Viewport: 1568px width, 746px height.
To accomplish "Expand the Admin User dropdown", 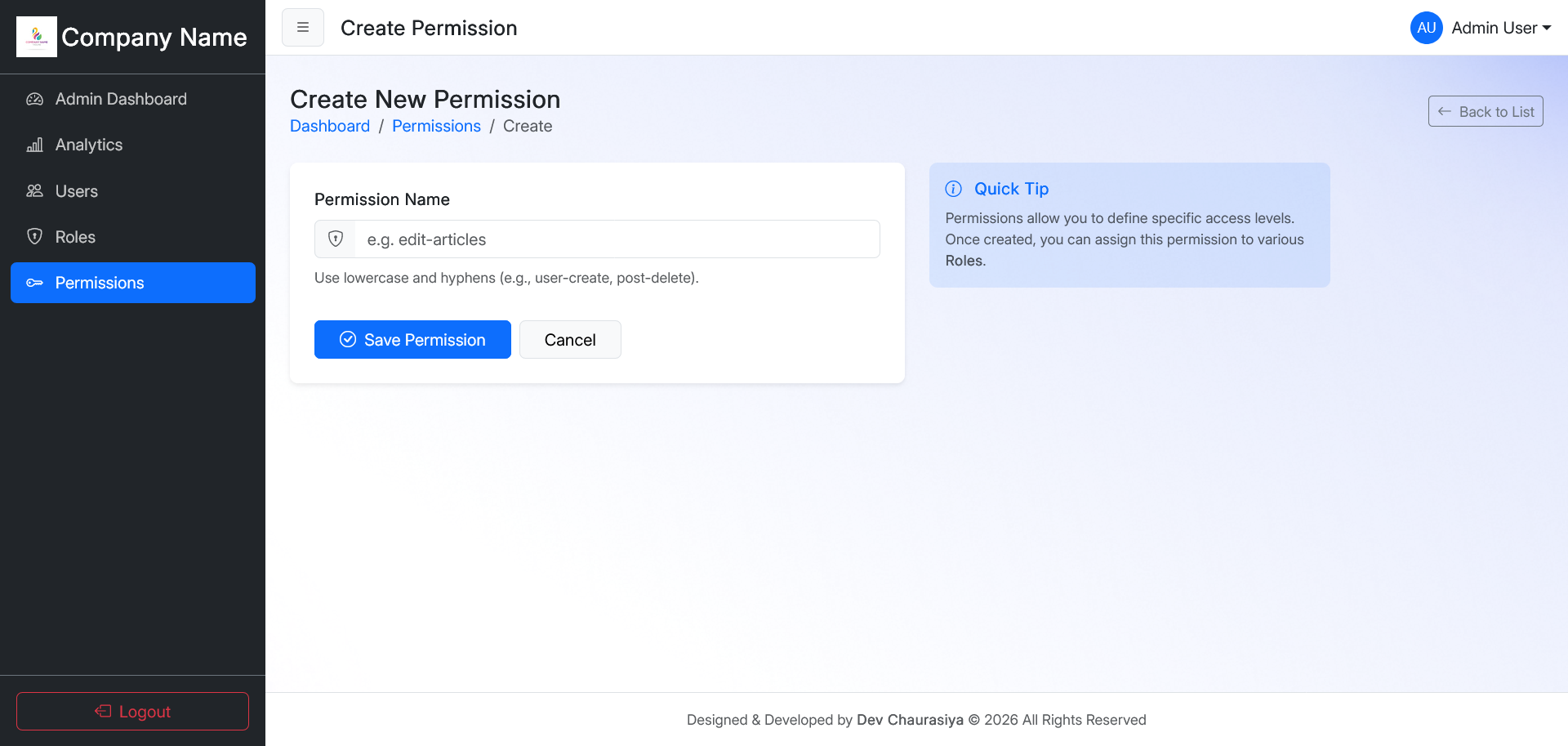I will click(1501, 28).
